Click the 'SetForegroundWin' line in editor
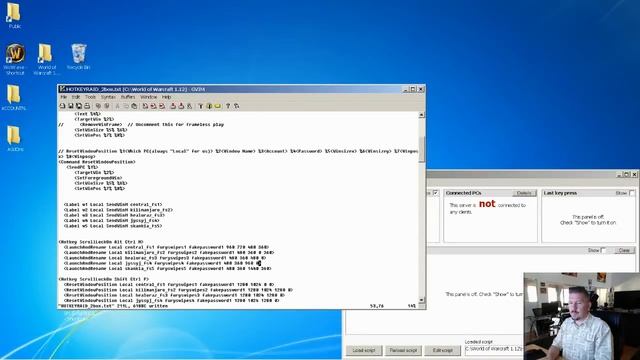This screenshot has height=360, width=640. [x=98, y=178]
